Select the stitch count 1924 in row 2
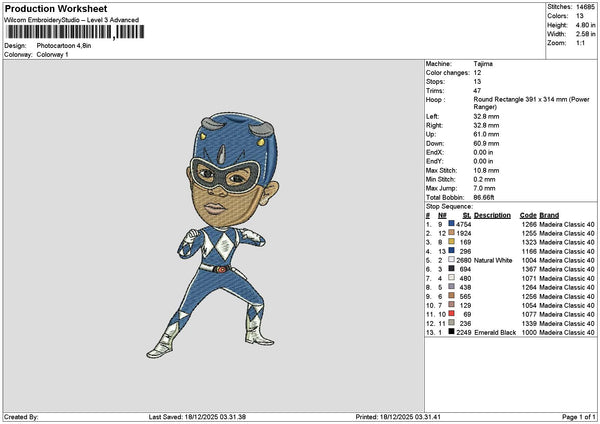Image resolution: width=600 pixels, height=424 pixels. pyautogui.click(x=463, y=233)
